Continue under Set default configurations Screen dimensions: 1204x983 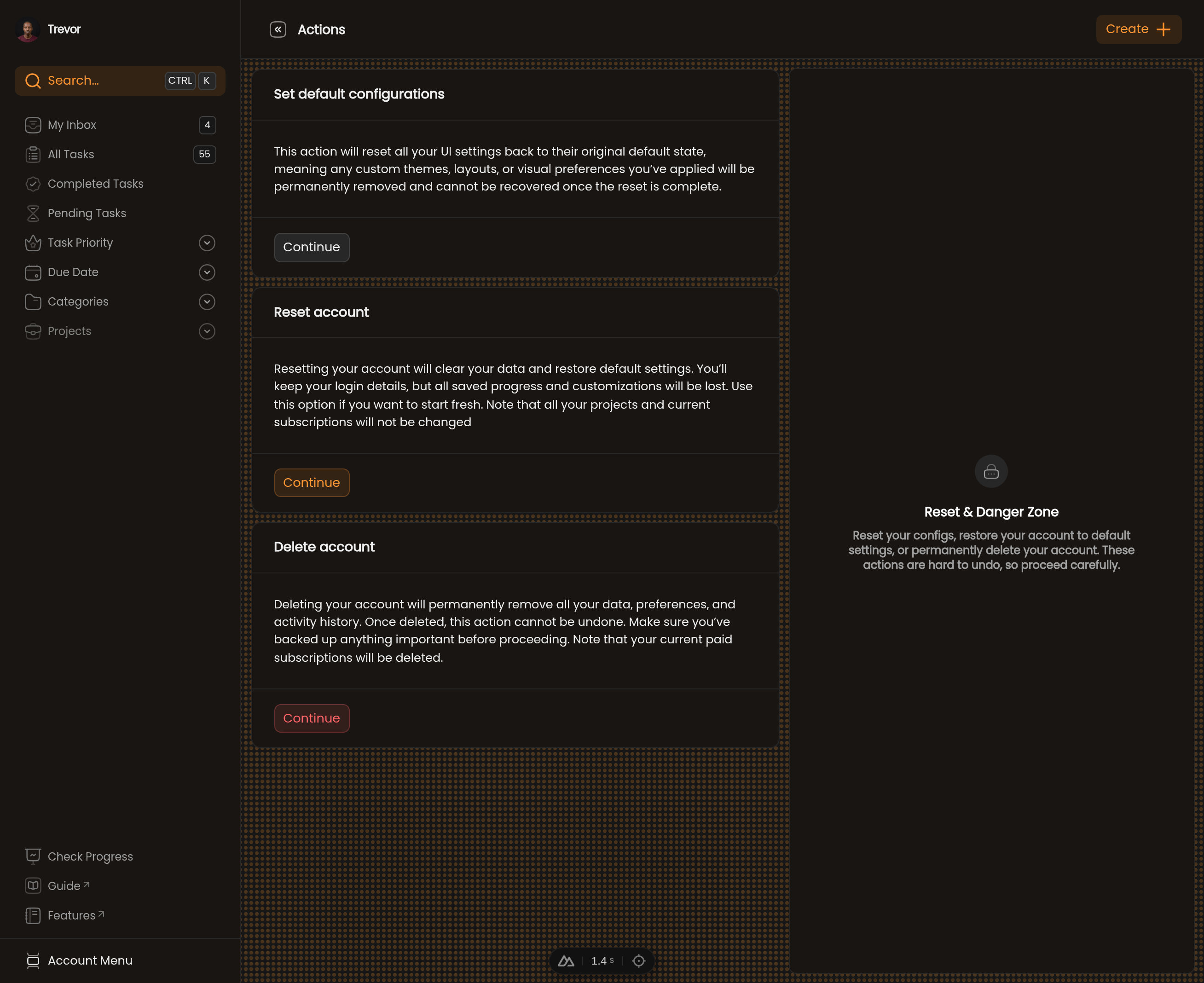coord(312,248)
